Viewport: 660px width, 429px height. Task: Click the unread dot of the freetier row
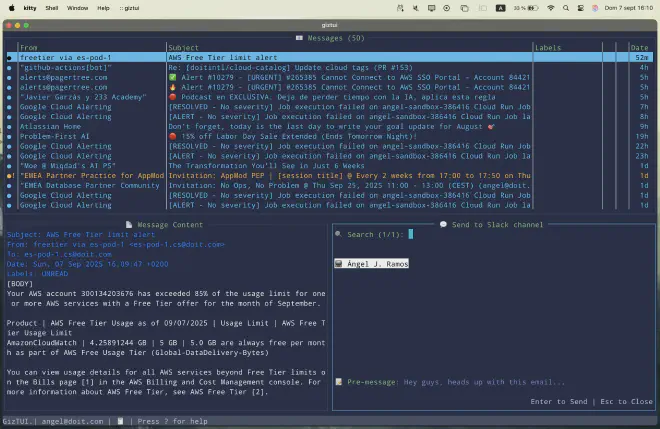[9, 58]
